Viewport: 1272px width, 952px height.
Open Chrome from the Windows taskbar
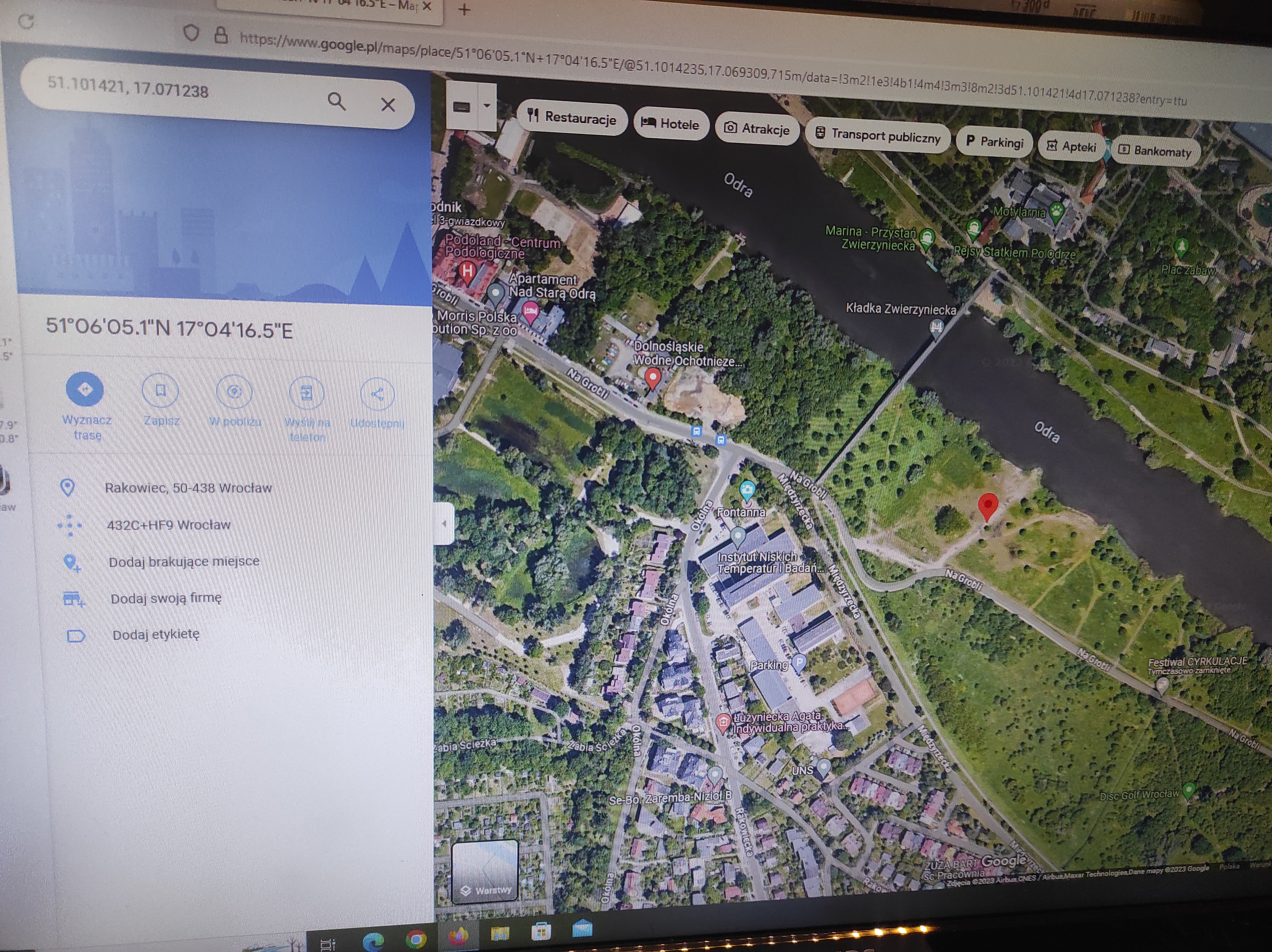416,939
